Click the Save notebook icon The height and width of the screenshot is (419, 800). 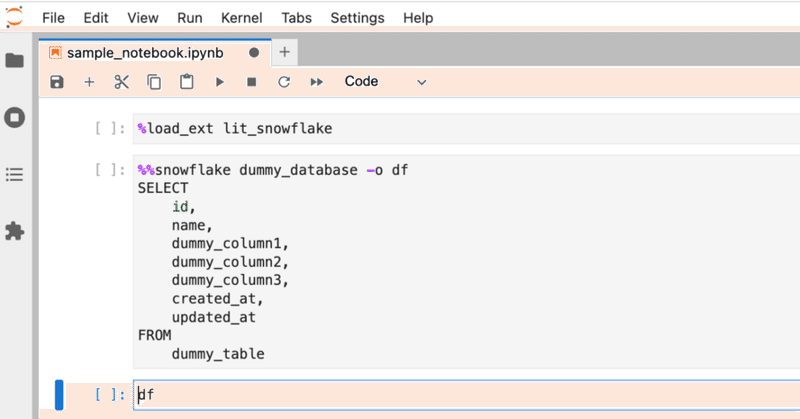[57, 82]
